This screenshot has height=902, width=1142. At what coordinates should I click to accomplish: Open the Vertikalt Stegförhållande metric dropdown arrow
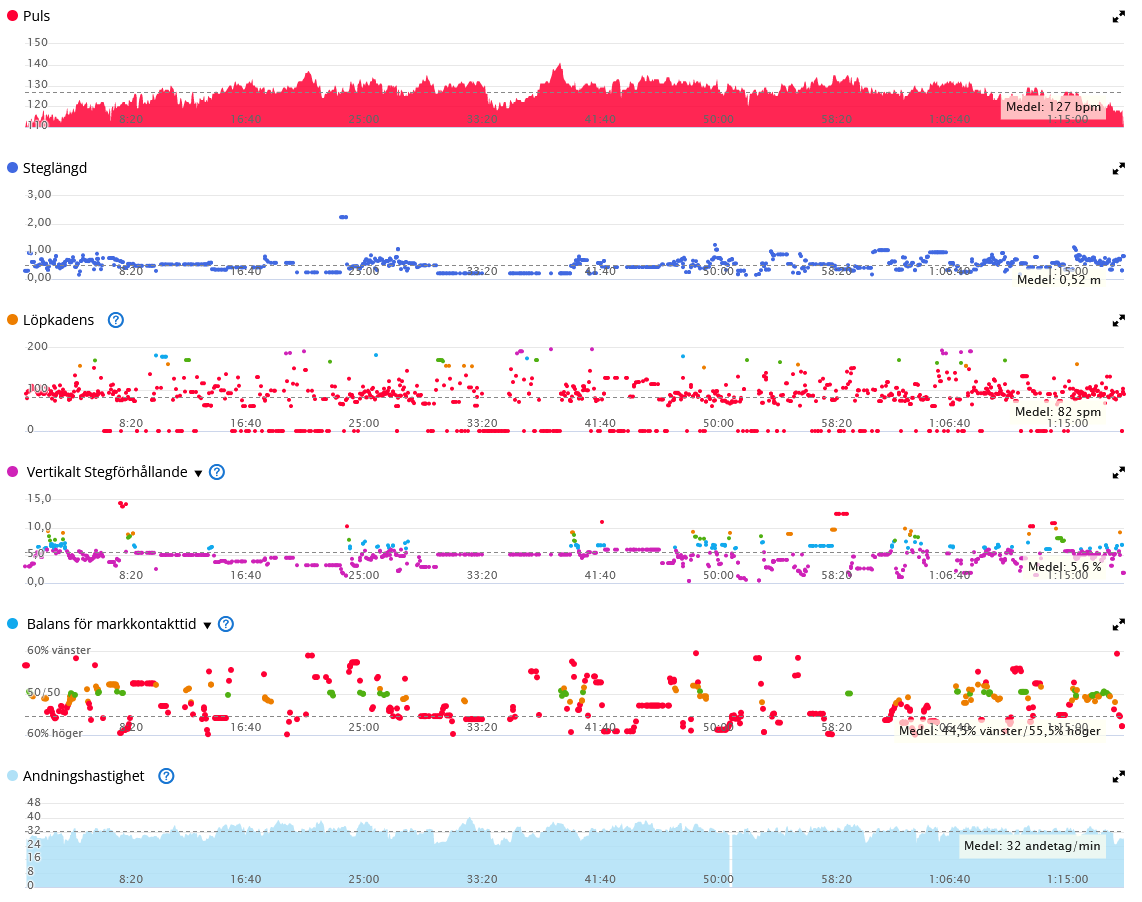tap(198, 474)
